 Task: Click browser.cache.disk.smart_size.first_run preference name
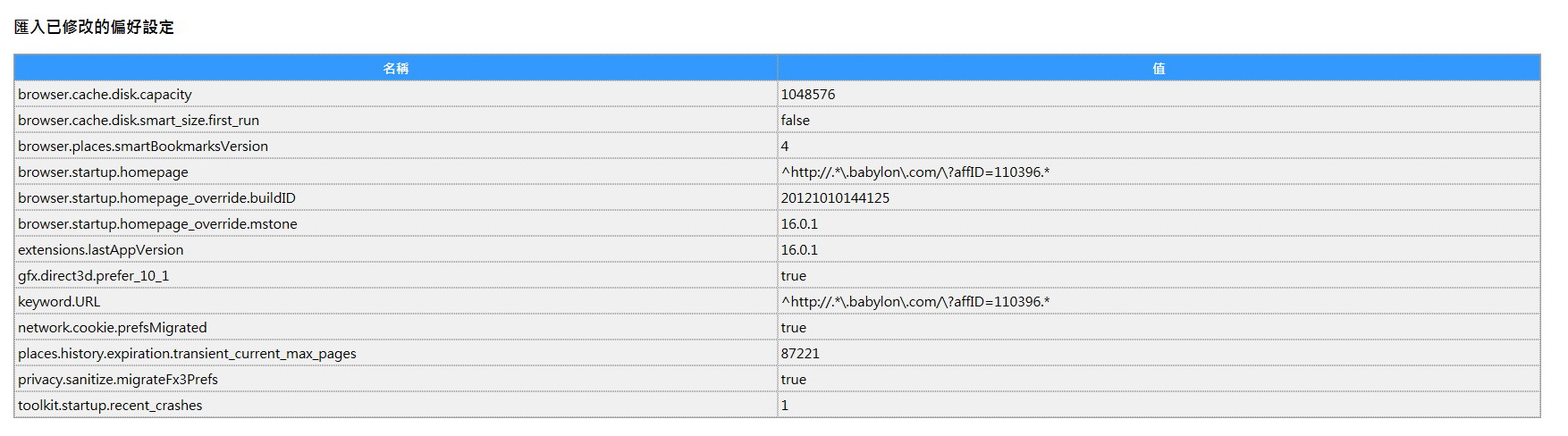coord(139,121)
